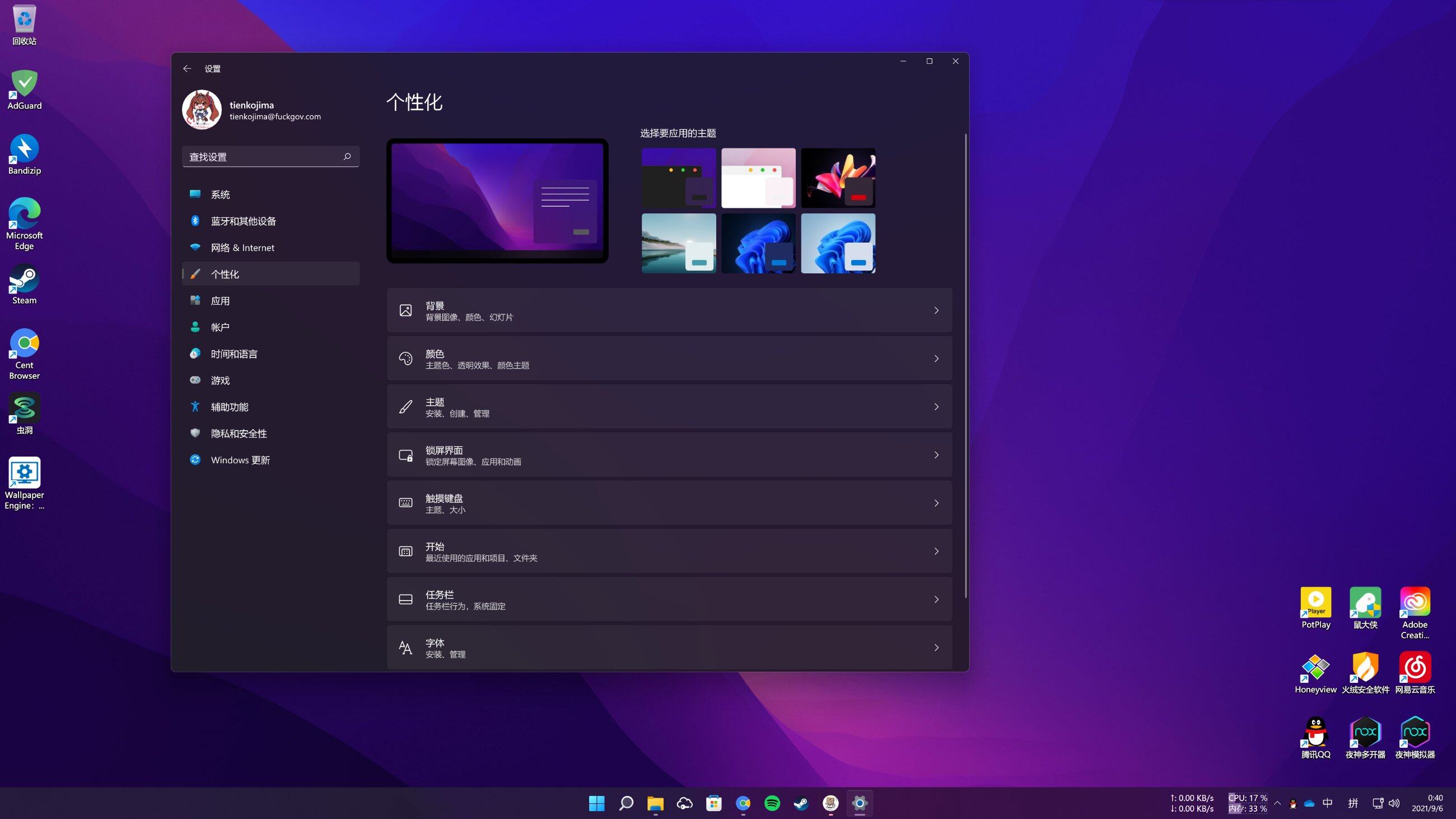Open 任务栏 taskbar settings
Screen dimensions: 1456x819
[x=669, y=599]
